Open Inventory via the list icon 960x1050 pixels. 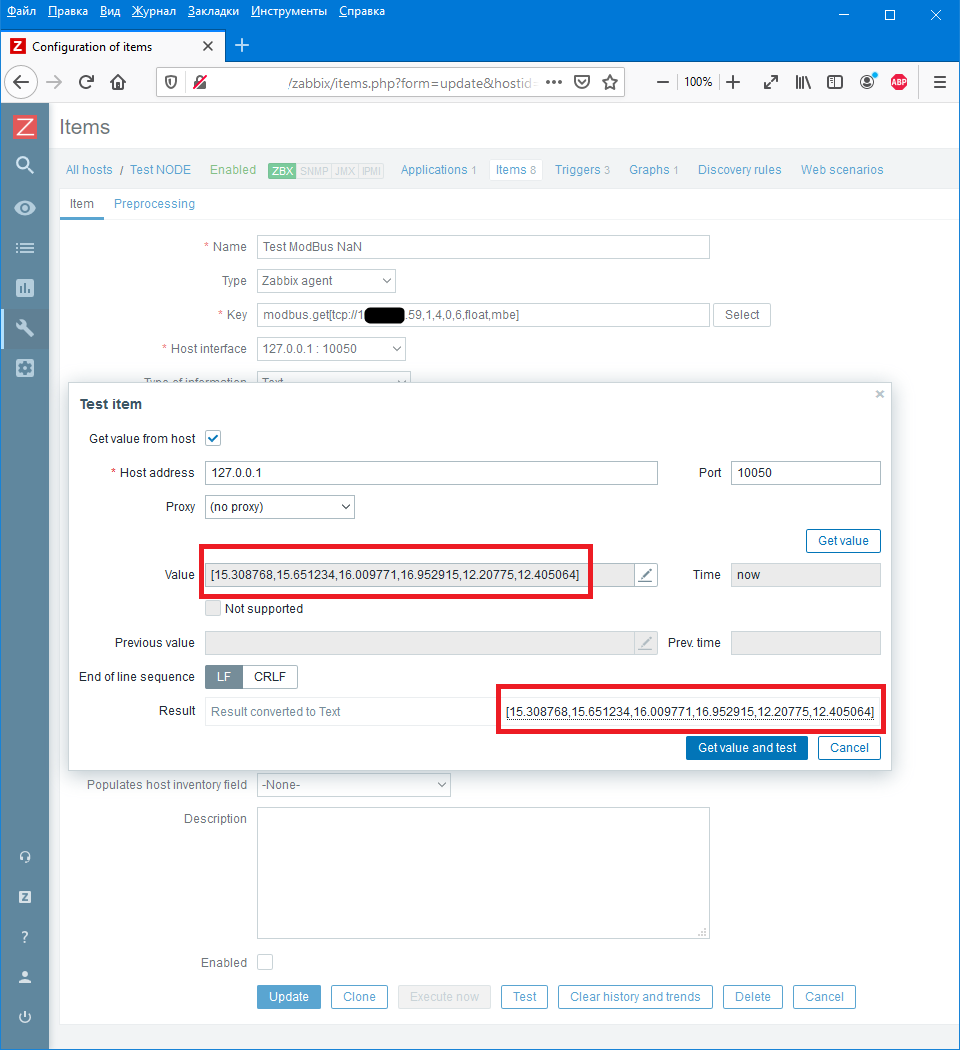coord(25,248)
